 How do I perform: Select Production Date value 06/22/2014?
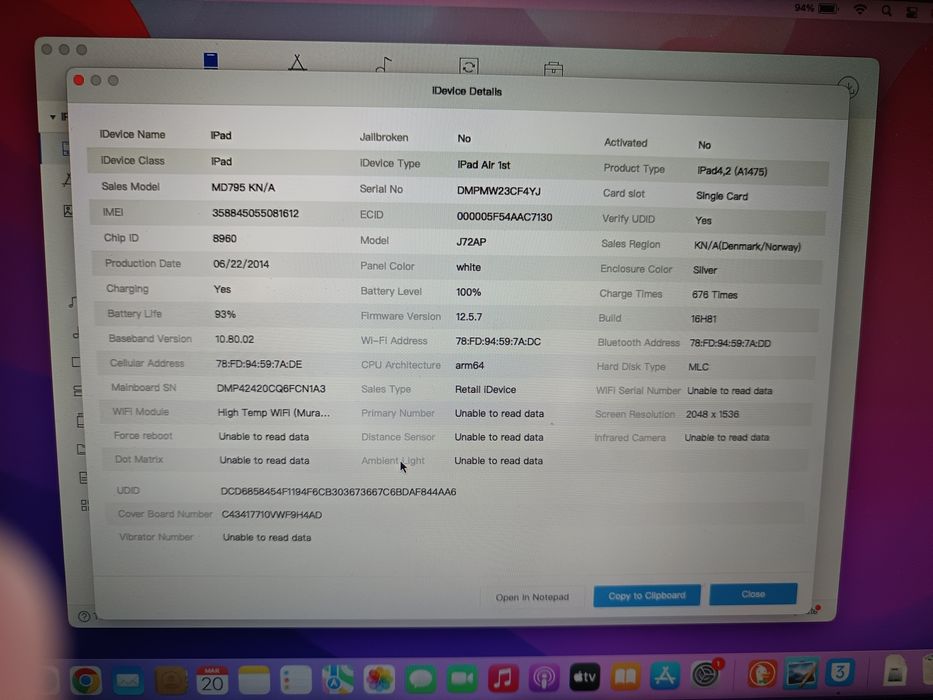point(241,264)
